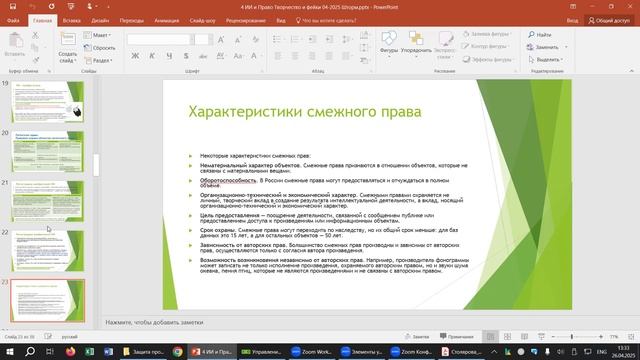Switch to the Переходы (Transitions) tab
This screenshot has width=640, height=360.
(131, 20)
